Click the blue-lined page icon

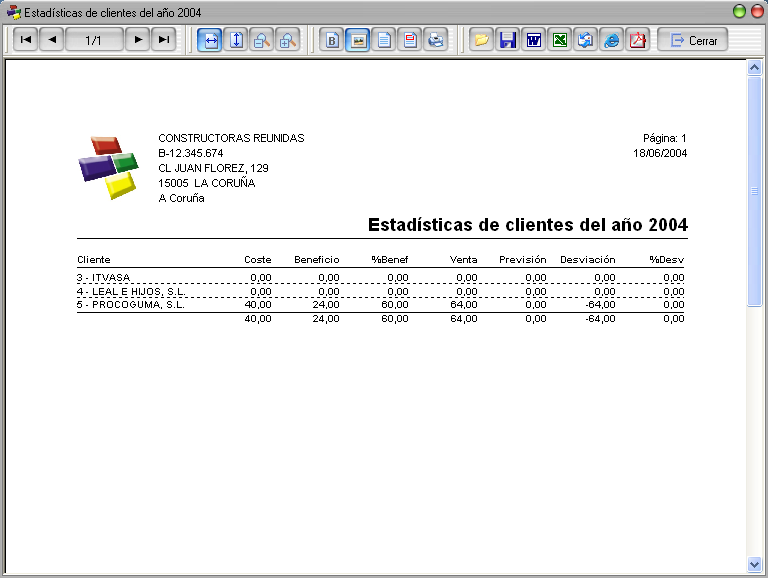click(384, 40)
